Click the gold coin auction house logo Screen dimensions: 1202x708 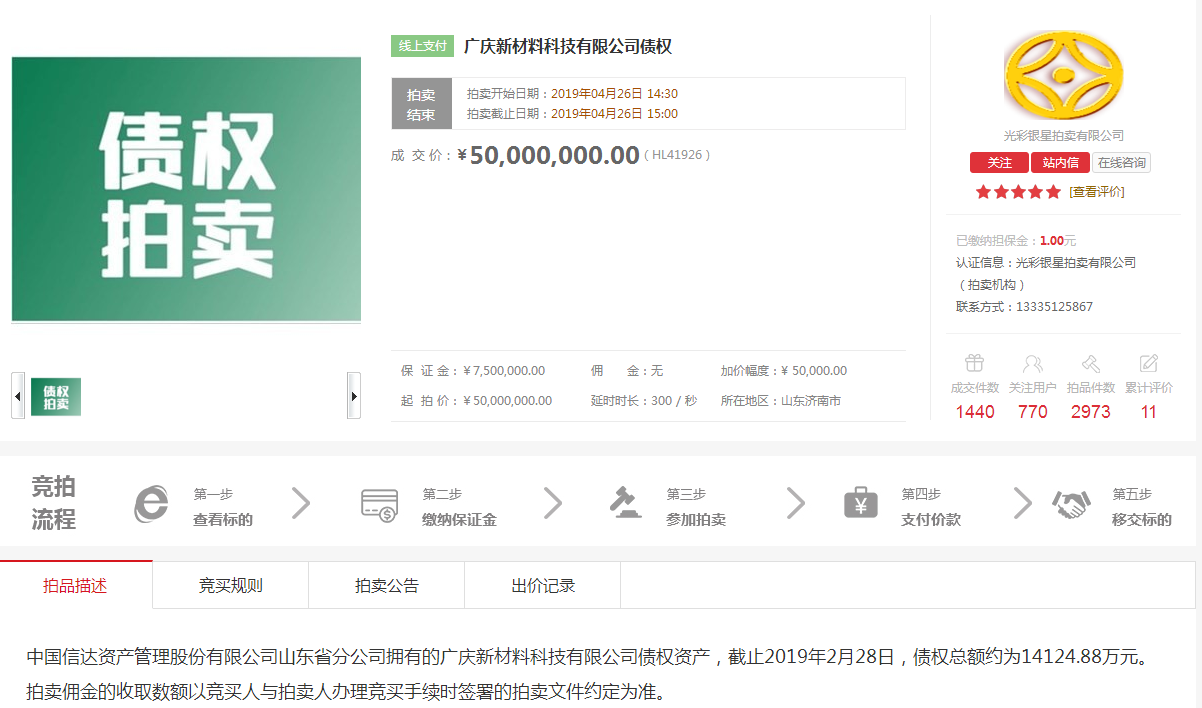point(1064,75)
